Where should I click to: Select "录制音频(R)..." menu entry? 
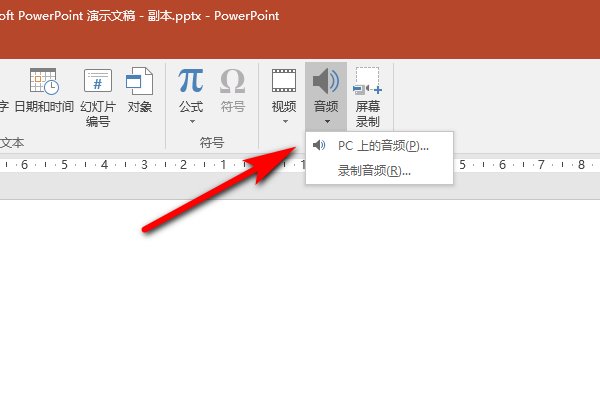click(375, 170)
